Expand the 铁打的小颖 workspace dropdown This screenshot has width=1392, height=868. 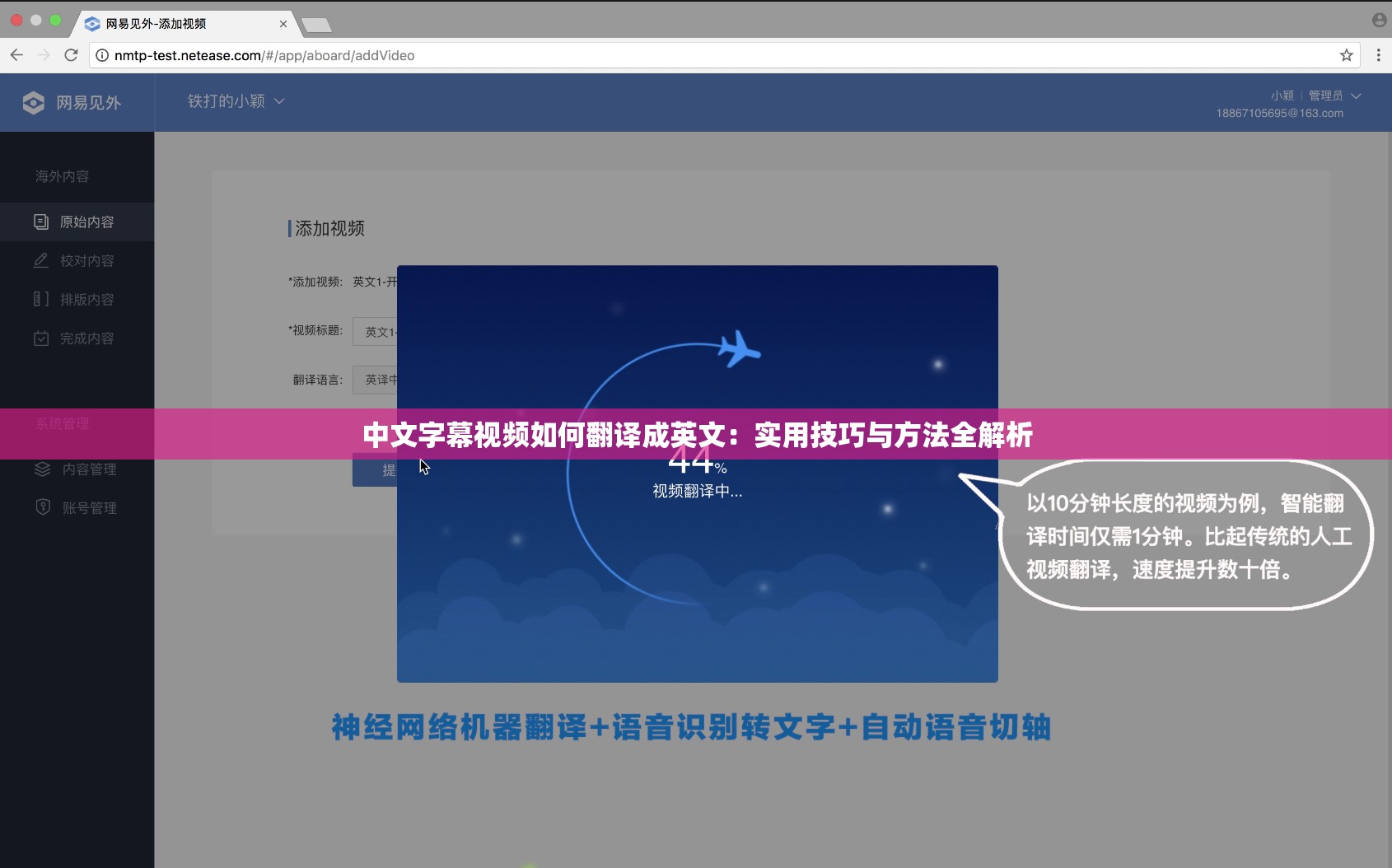point(236,101)
